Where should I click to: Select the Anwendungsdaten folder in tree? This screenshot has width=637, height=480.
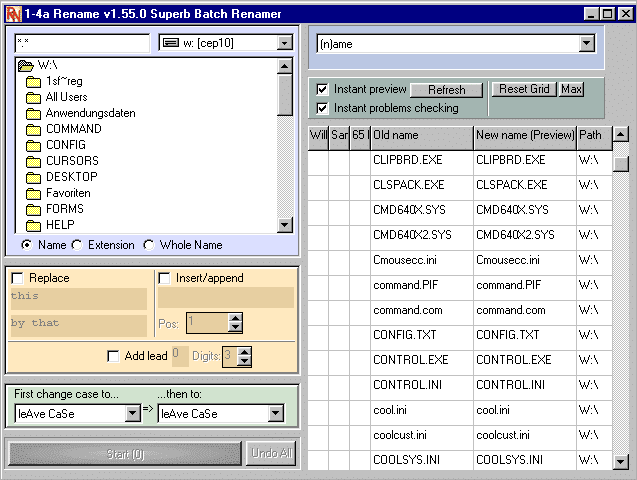click(90, 113)
